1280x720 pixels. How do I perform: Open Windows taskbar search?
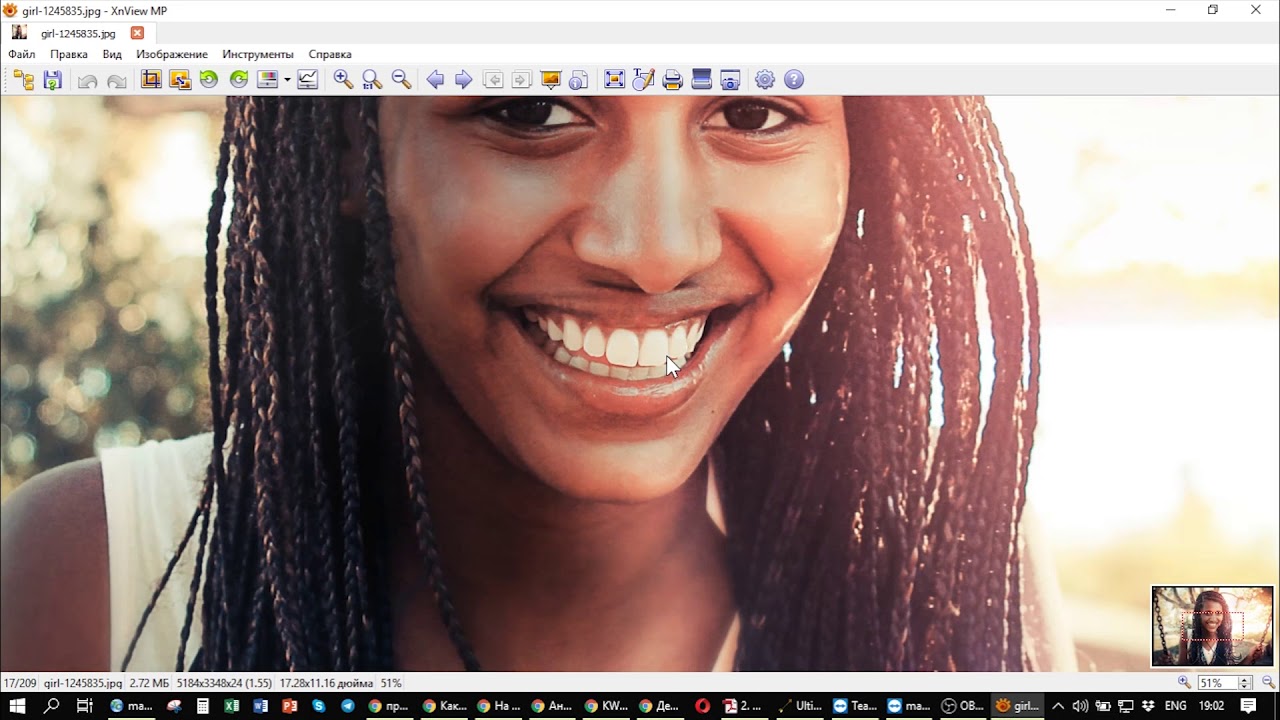click(52, 705)
